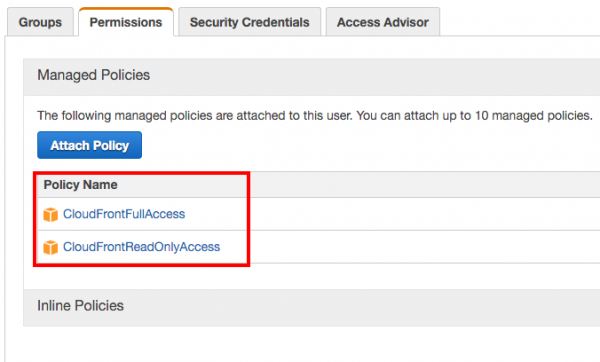Open the CloudFrontFullAccess policy link

tap(124, 214)
